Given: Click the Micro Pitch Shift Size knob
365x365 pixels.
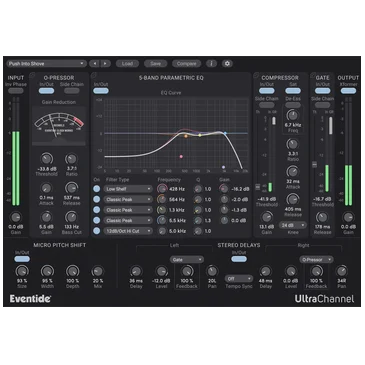Looking at the screenshot, I should pyautogui.click(x=22, y=271).
